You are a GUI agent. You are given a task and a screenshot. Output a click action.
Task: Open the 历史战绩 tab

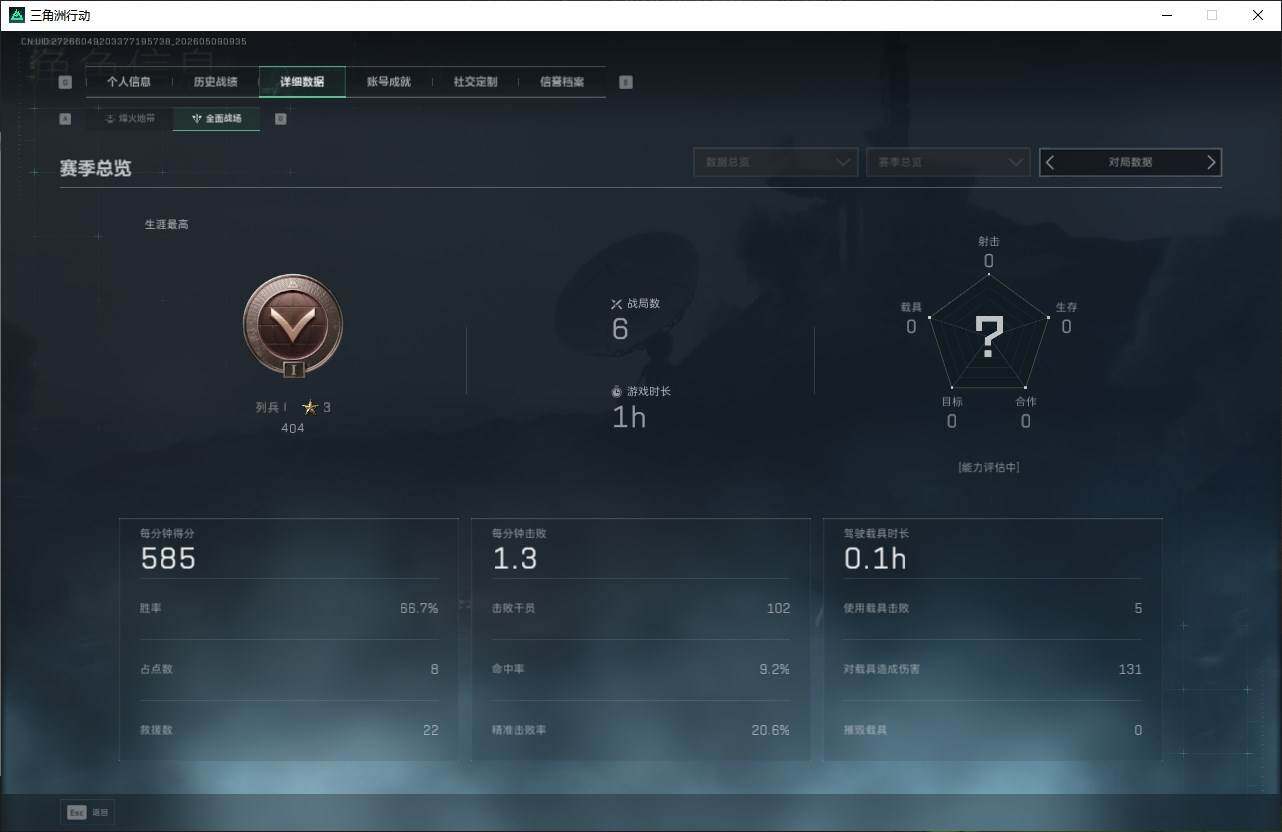216,82
